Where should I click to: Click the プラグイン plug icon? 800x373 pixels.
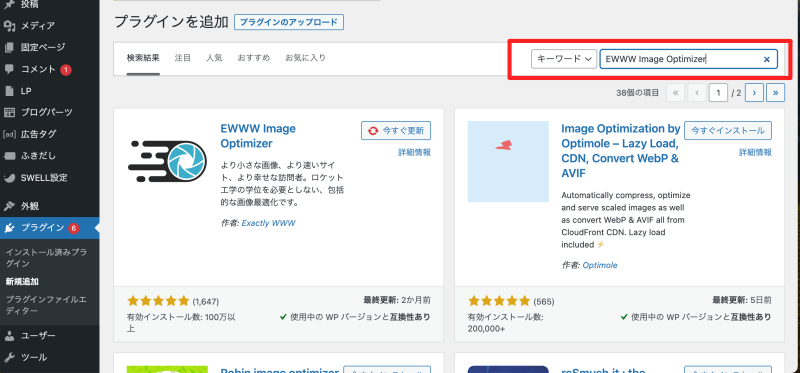pos(9,228)
